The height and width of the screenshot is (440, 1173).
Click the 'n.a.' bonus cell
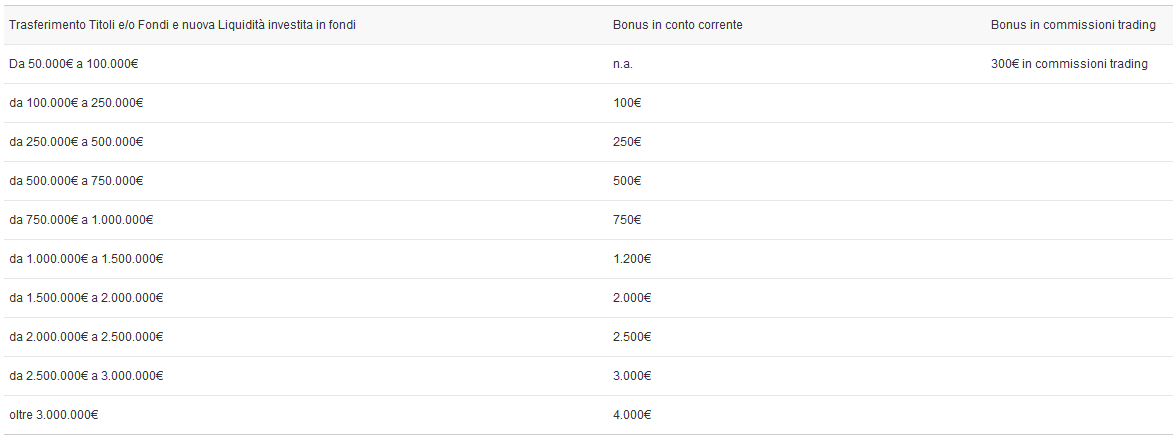point(623,64)
